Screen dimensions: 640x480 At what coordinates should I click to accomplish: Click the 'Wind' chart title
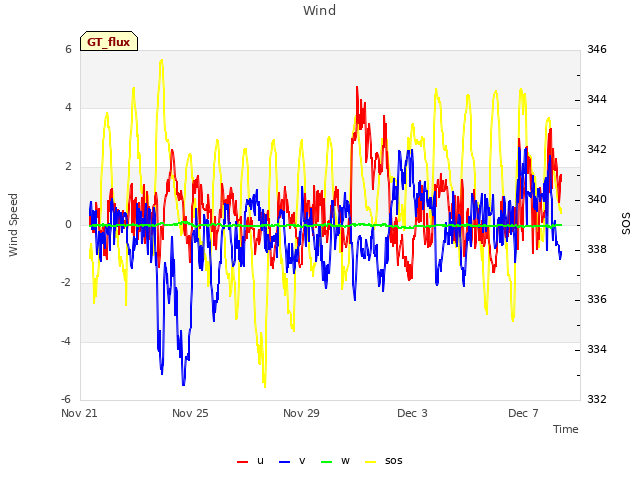pyautogui.click(x=320, y=10)
